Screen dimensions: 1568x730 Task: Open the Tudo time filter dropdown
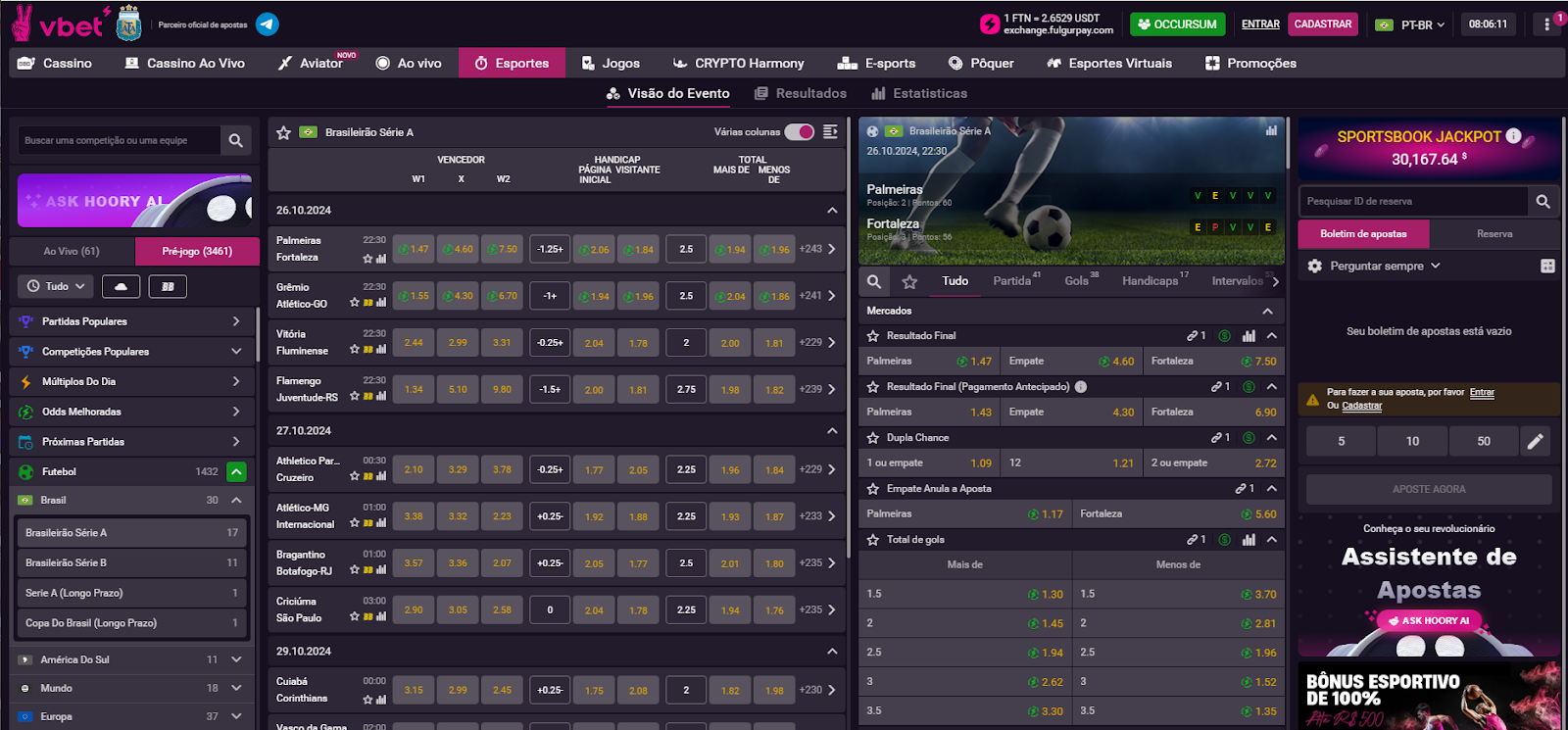coord(56,286)
